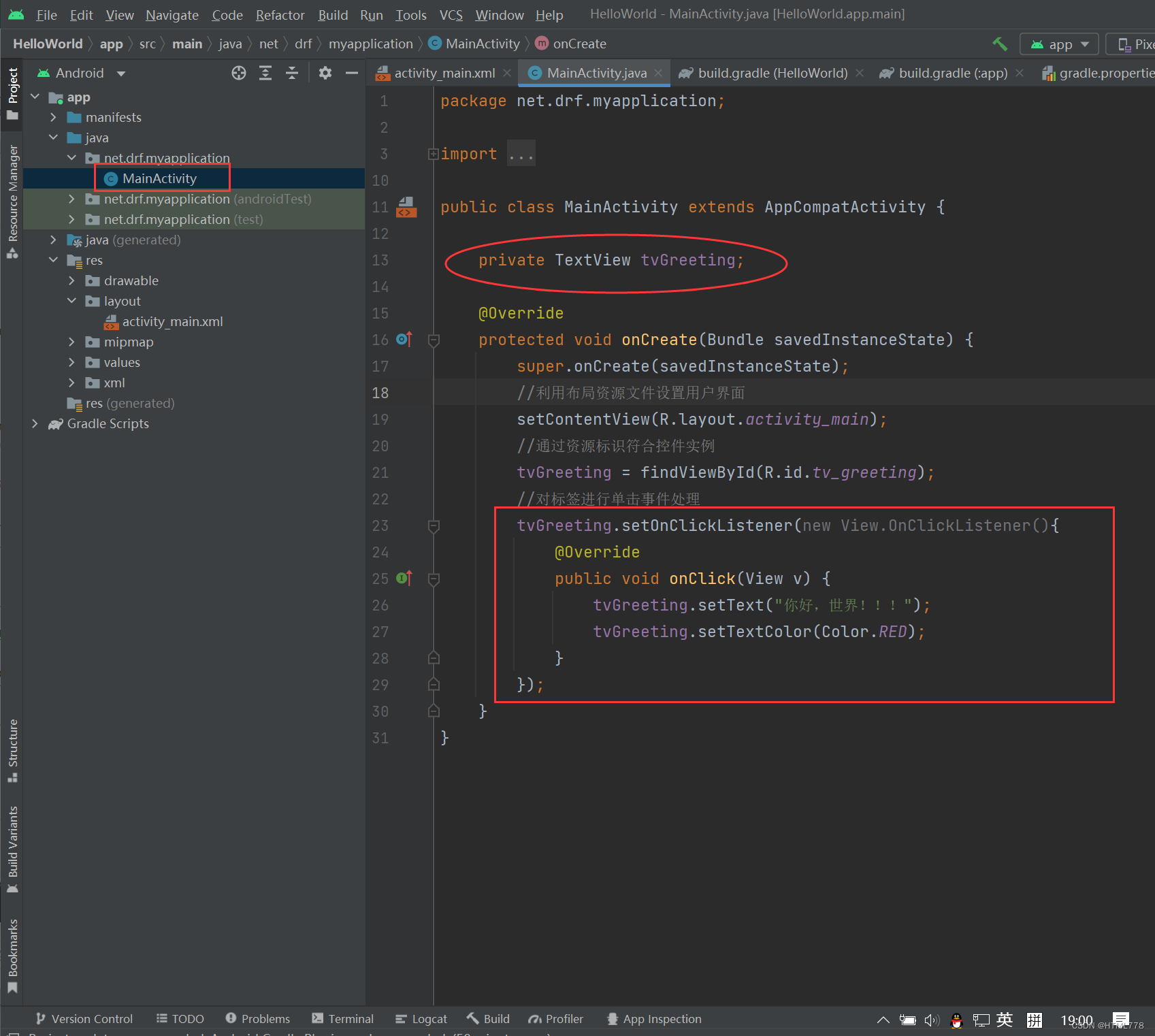Screen dimensions: 1155x1036
Task: Open the app run configuration dropdown
Action: click(x=1059, y=44)
